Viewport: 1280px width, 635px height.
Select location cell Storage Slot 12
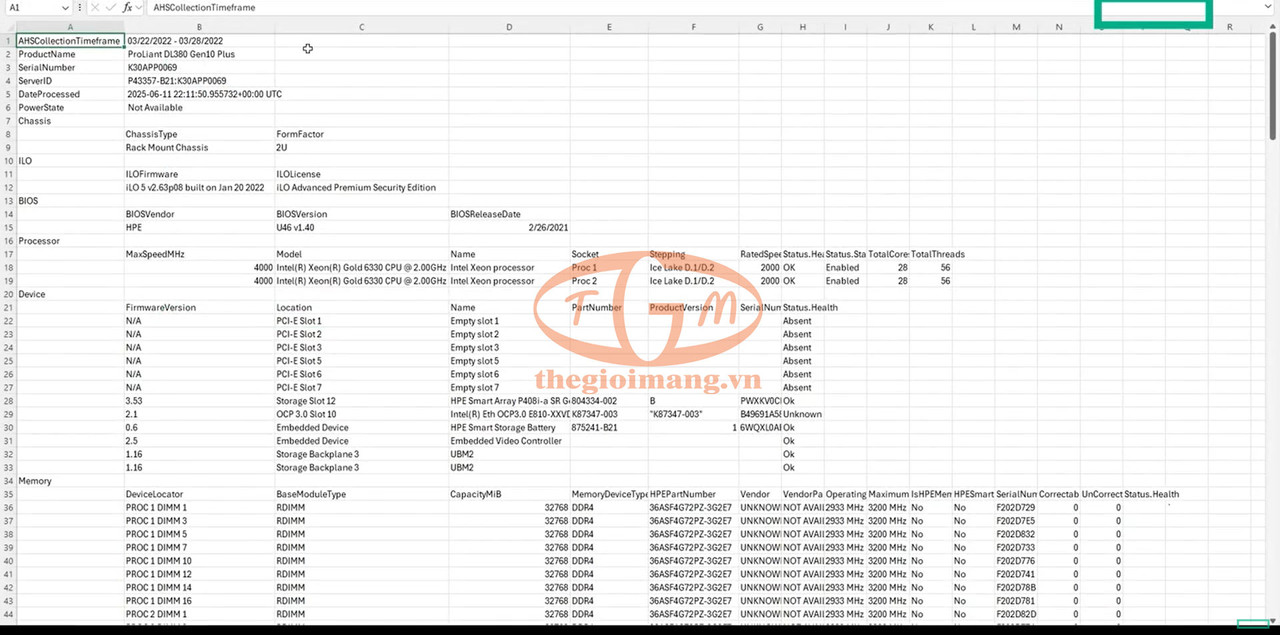pos(361,401)
